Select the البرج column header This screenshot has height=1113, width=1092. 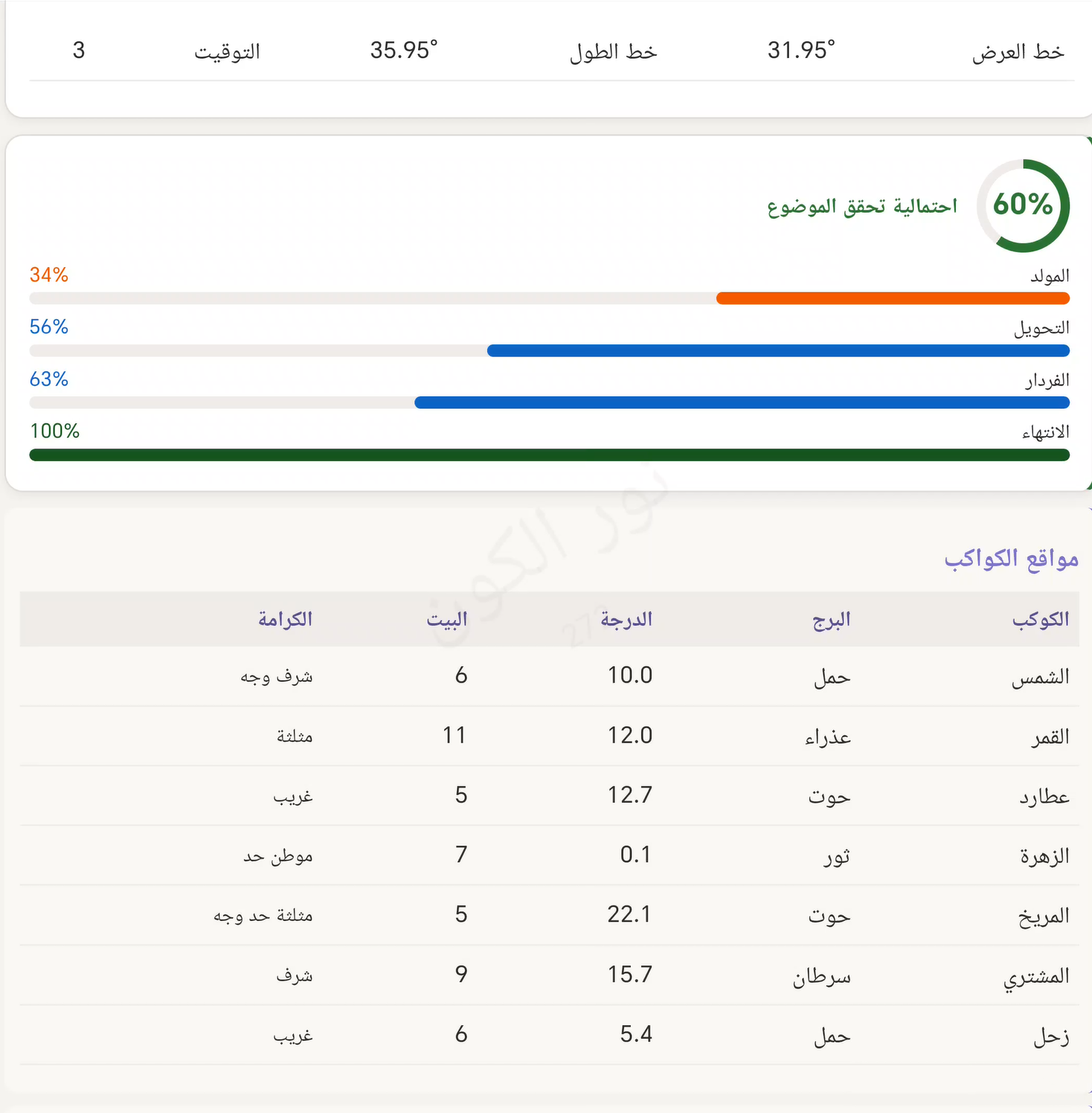tap(831, 619)
